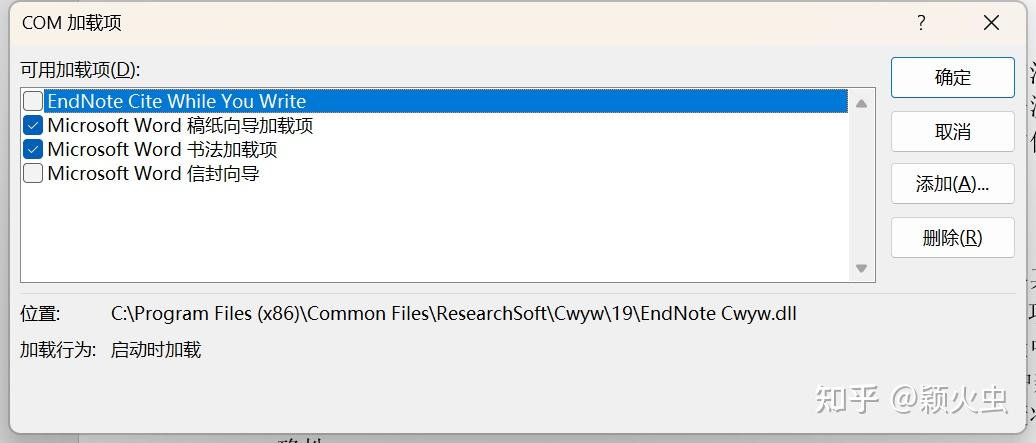Click 删除(R) to remove the add-in
The height and width of the screenshot is (443, 1036).
[x=952, y=238]
